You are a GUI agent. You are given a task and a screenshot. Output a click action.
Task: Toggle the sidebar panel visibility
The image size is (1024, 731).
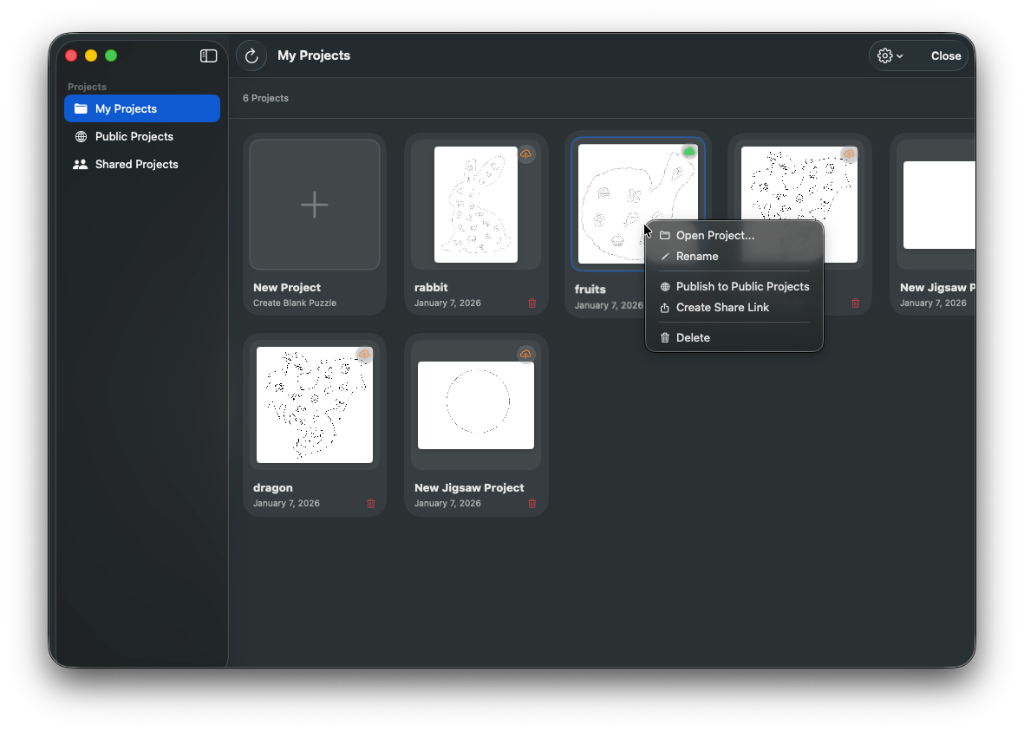pos(208,56)
